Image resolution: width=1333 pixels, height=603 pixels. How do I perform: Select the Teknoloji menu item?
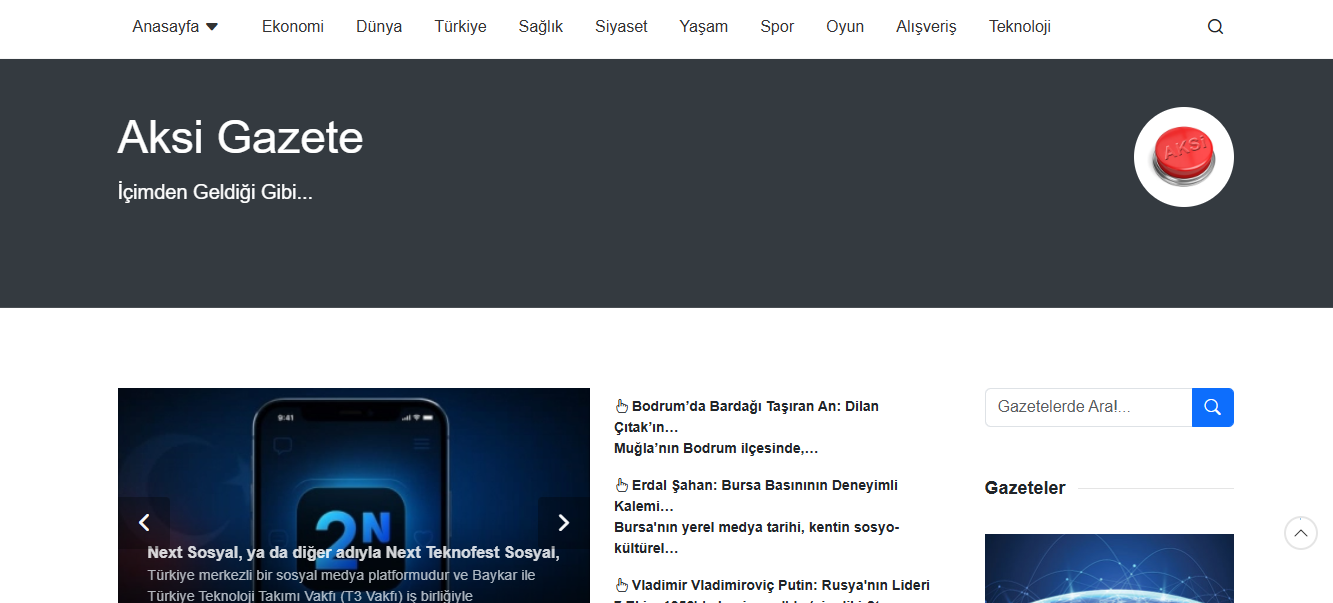click(1019, 27)
